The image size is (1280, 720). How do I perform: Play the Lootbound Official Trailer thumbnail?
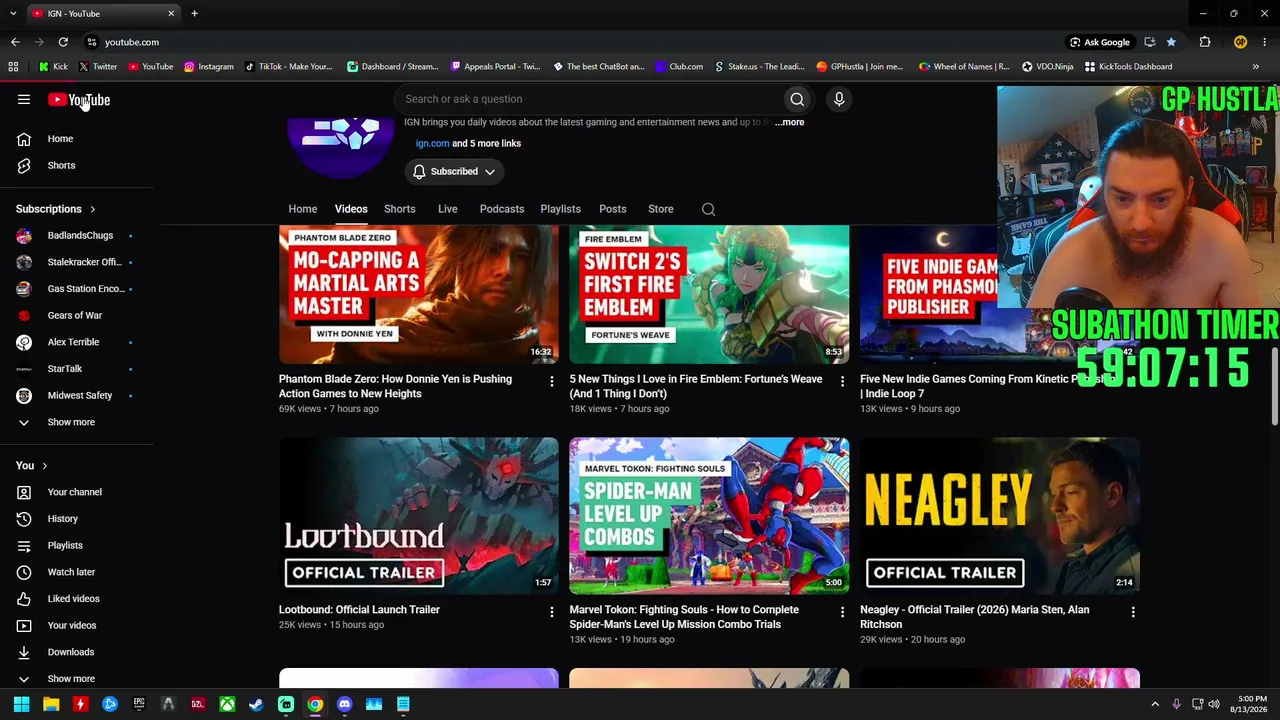pyautogui.click(x=419, y=516)
